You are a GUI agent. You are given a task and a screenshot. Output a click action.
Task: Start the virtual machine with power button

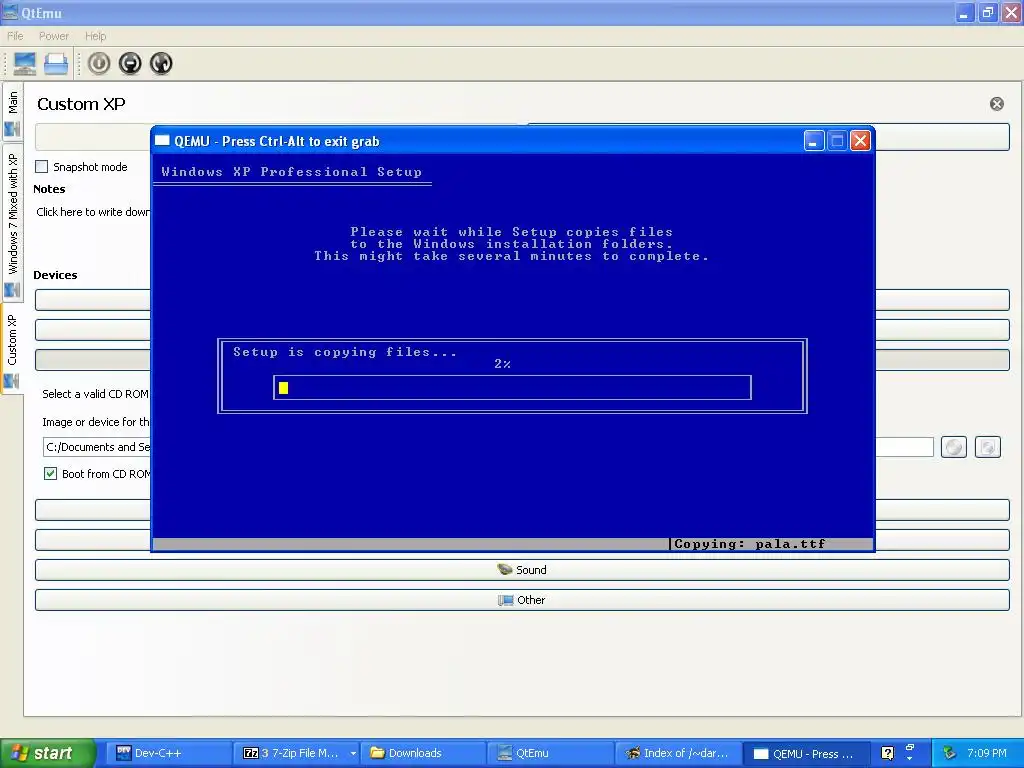99,63
